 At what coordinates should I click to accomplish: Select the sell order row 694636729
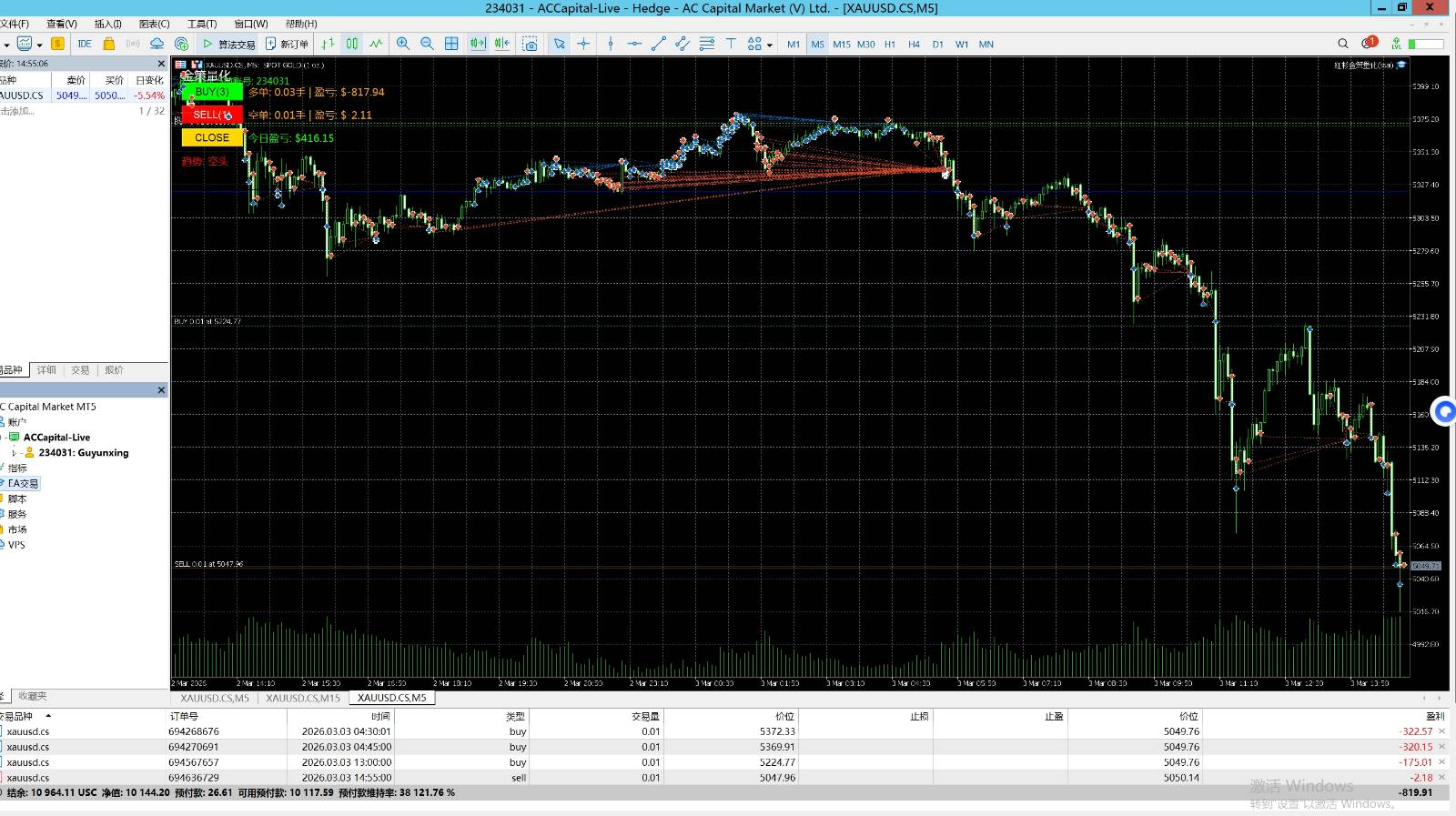pos(724,778)
